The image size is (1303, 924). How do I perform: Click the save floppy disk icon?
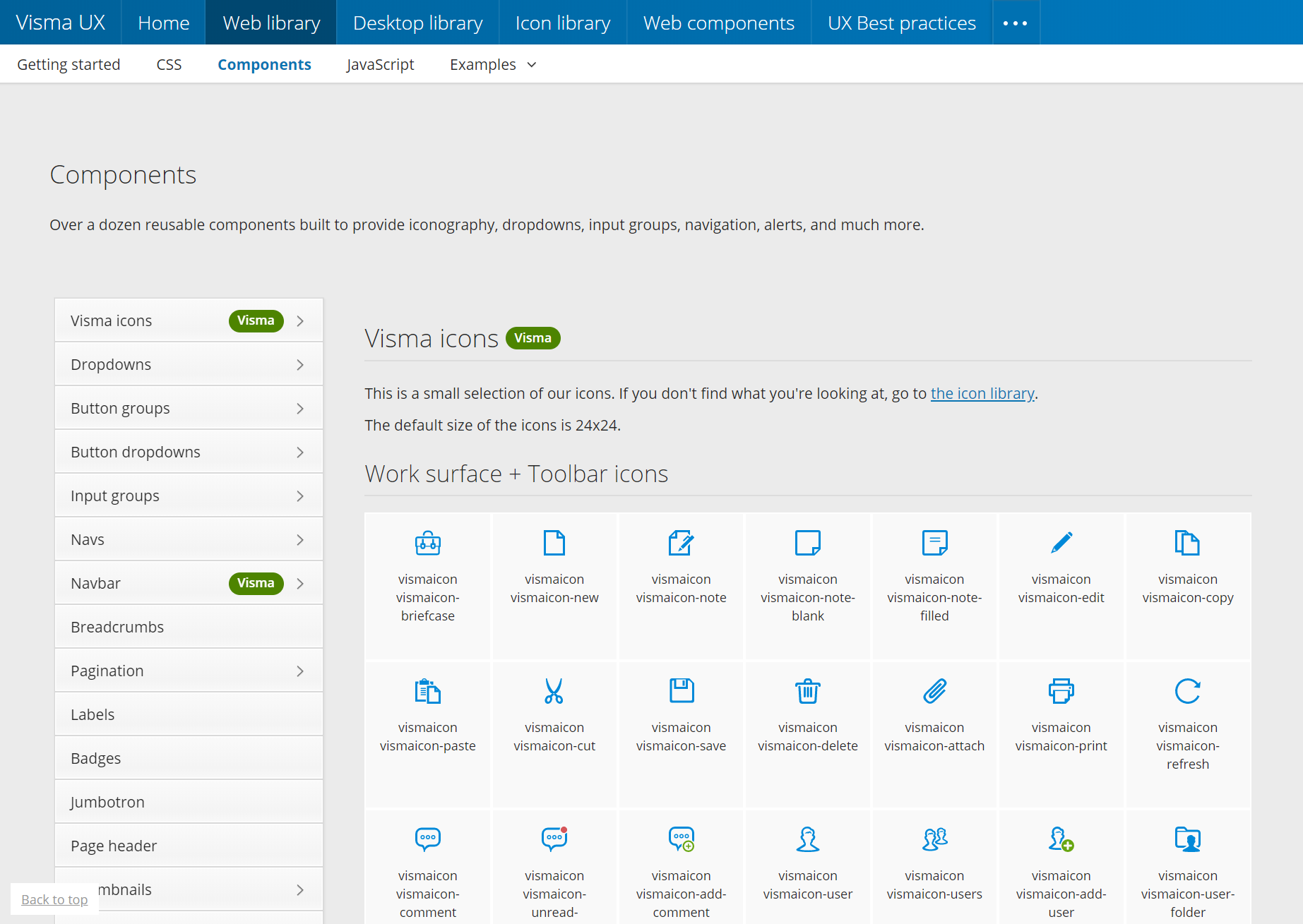click(x=682, y=691)
